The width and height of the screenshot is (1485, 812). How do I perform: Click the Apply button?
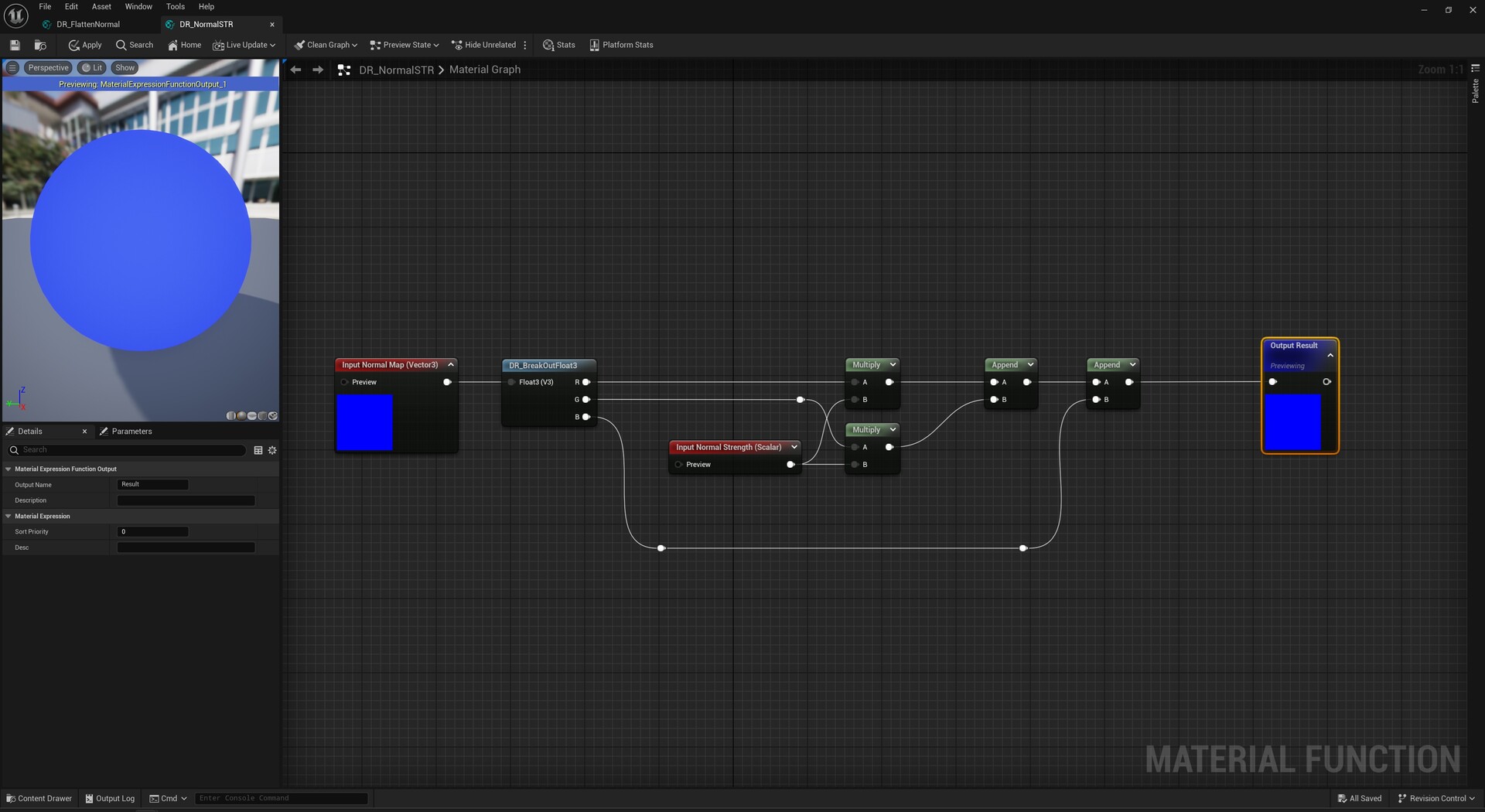tap(84, 45)
